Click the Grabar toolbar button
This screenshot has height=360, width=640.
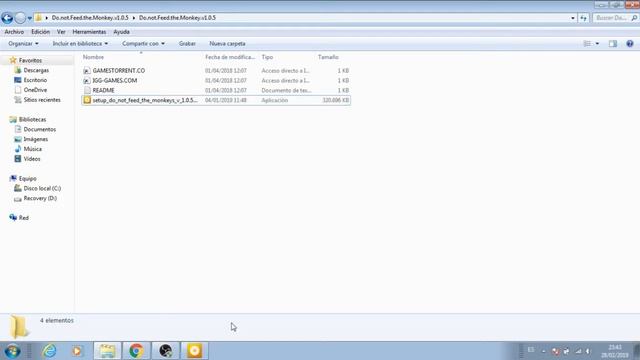pos(187,44)
